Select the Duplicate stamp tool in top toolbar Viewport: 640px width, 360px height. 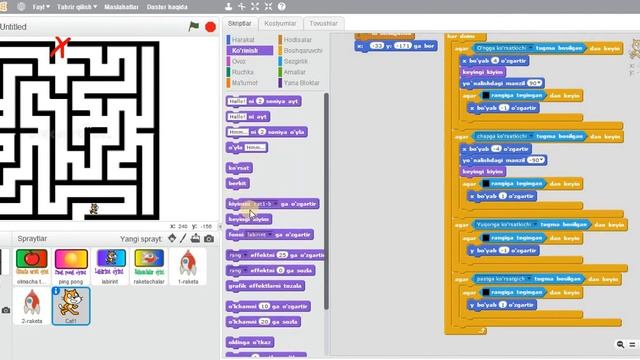(229, 7)
